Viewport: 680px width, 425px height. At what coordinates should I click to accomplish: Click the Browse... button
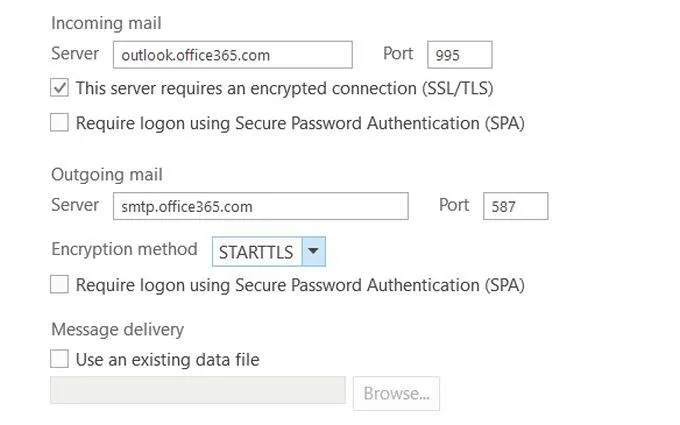[x=396, y=393]
